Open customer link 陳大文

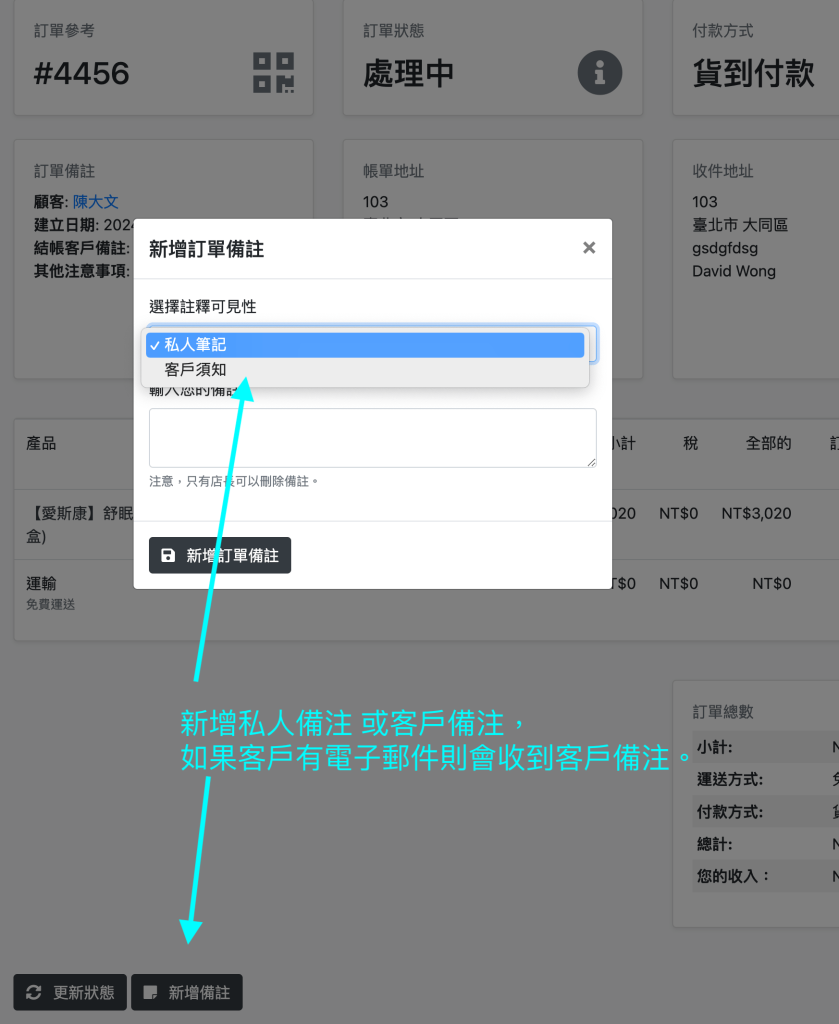(102, 202)
